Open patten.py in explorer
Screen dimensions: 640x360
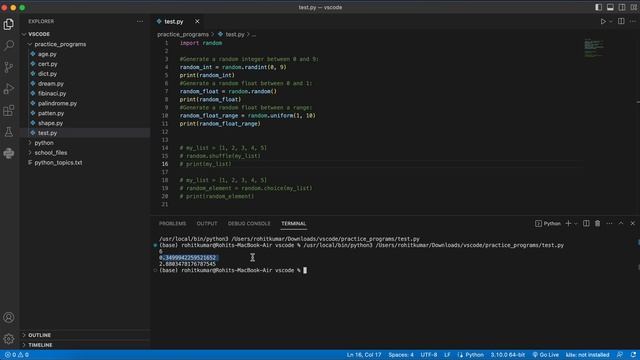click(x=85, y=113)
